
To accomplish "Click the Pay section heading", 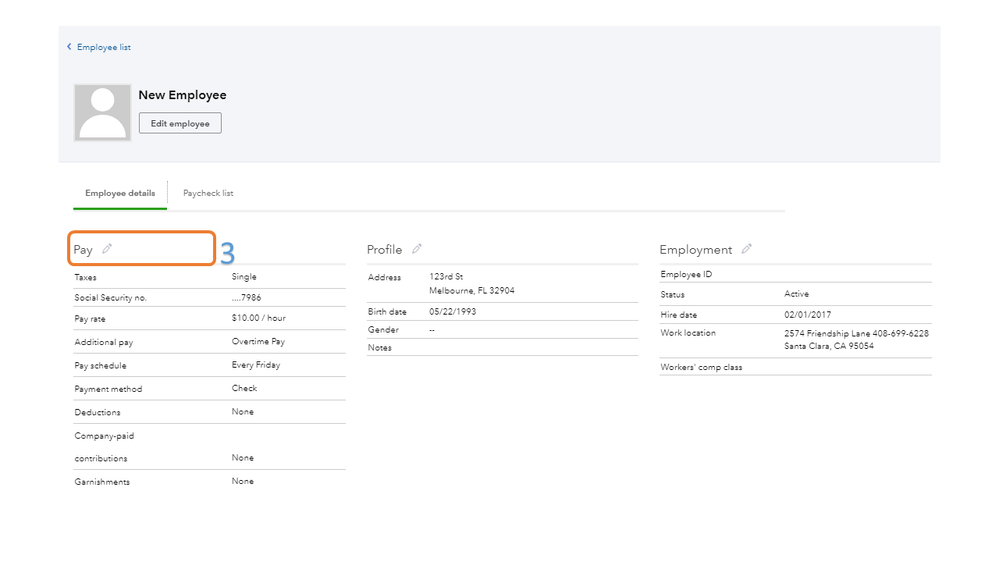I will (83, 250).
